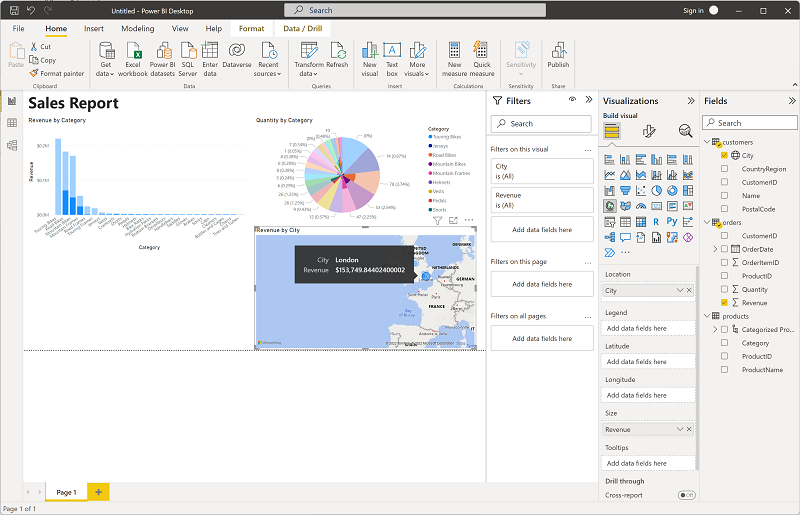
Task: Open the Data / Drill tab
Action: (303, 29)
